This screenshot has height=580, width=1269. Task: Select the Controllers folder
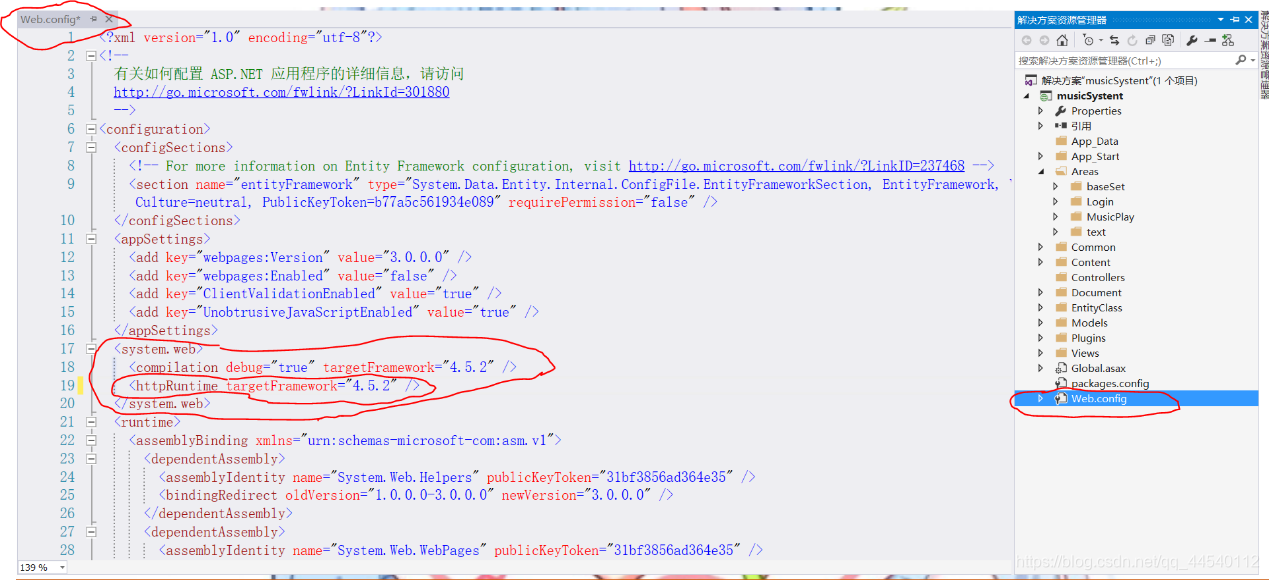[x=1098, y=277]
